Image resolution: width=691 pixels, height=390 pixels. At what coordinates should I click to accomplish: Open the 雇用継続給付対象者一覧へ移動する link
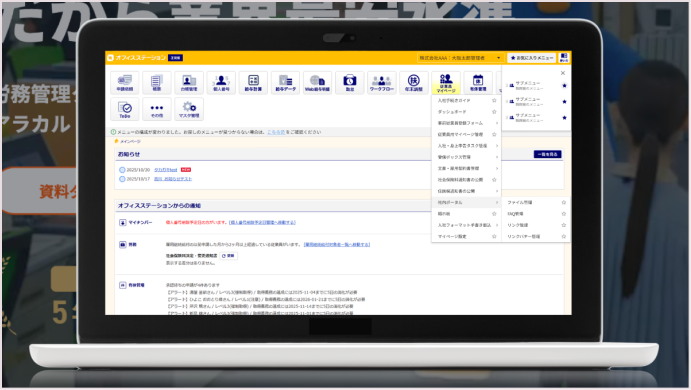[x=337, y=245]
